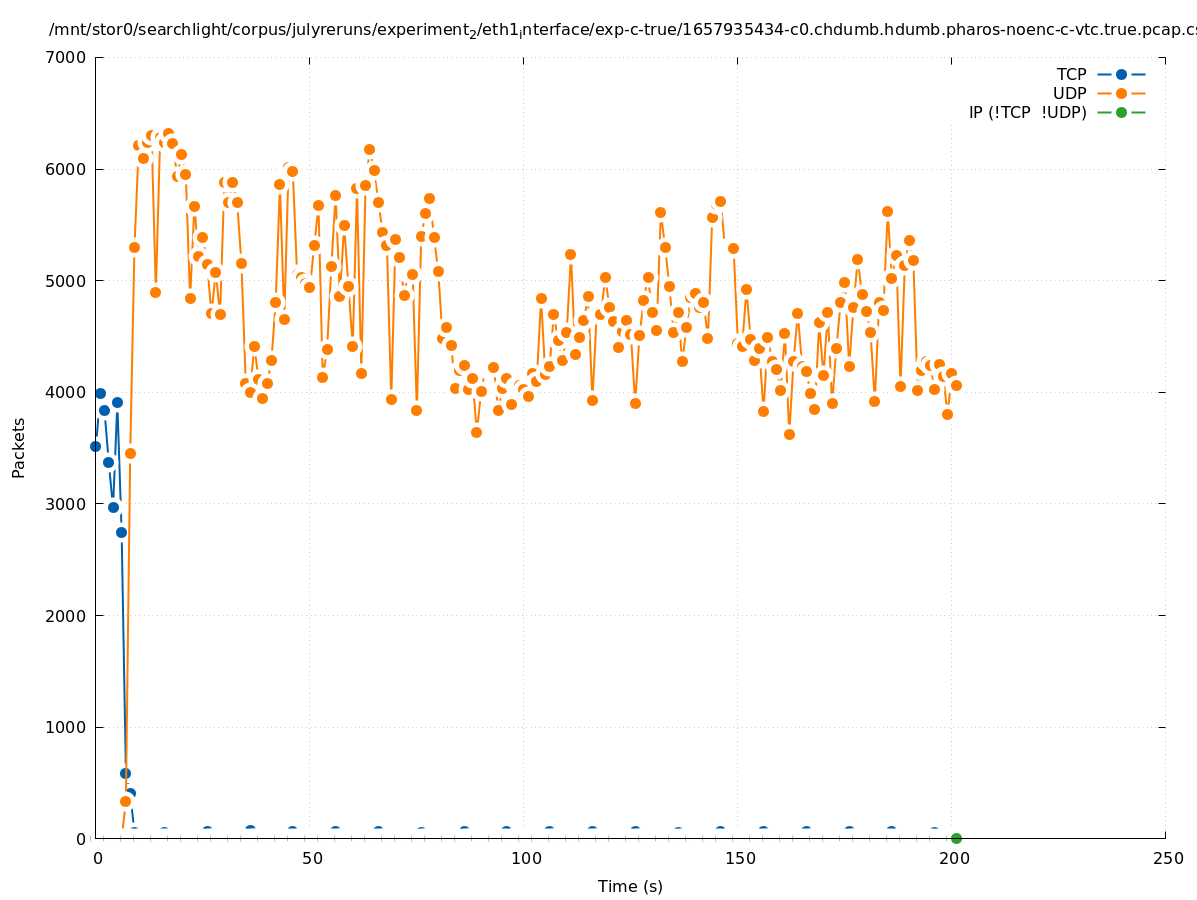This screenshot has width=1197, height=900.
Task: Click the 250 x-axis tick label
Action: coord(1167,858)
